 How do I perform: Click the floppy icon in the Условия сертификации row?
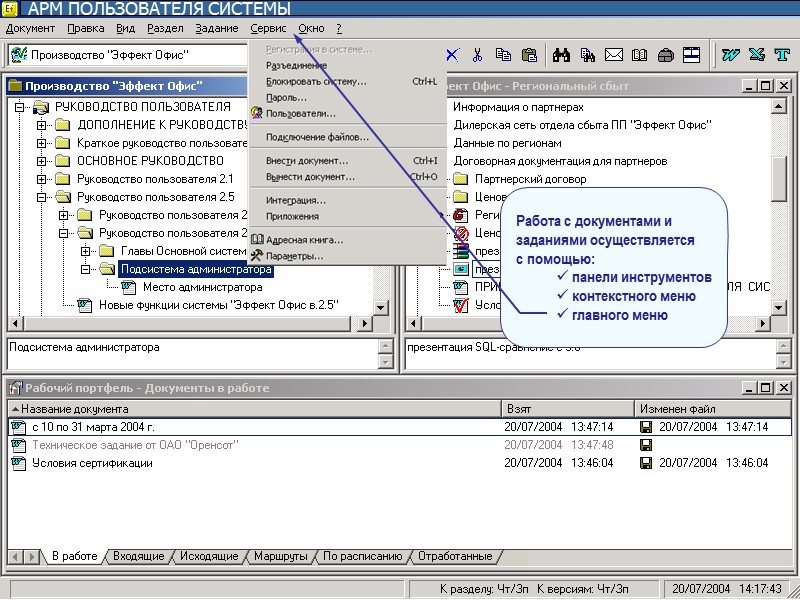(646, 463)
